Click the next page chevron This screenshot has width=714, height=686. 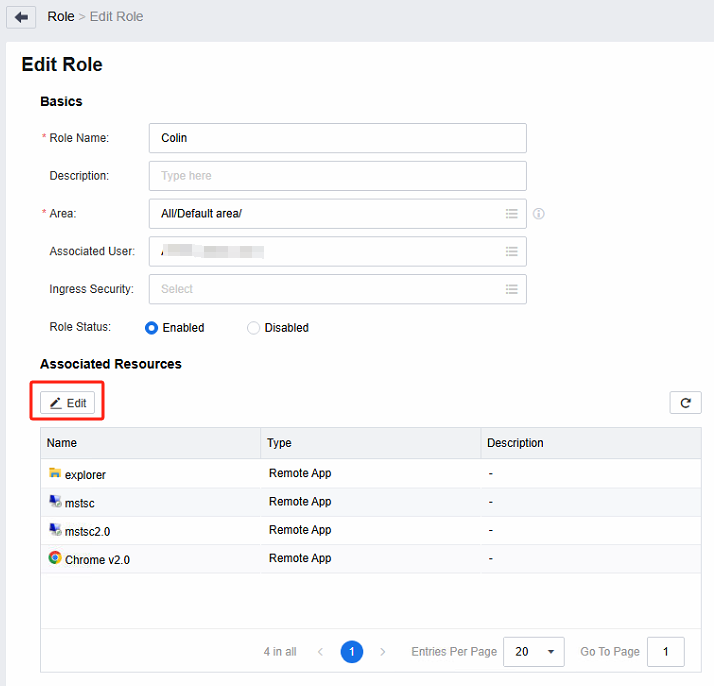[383, 652]
